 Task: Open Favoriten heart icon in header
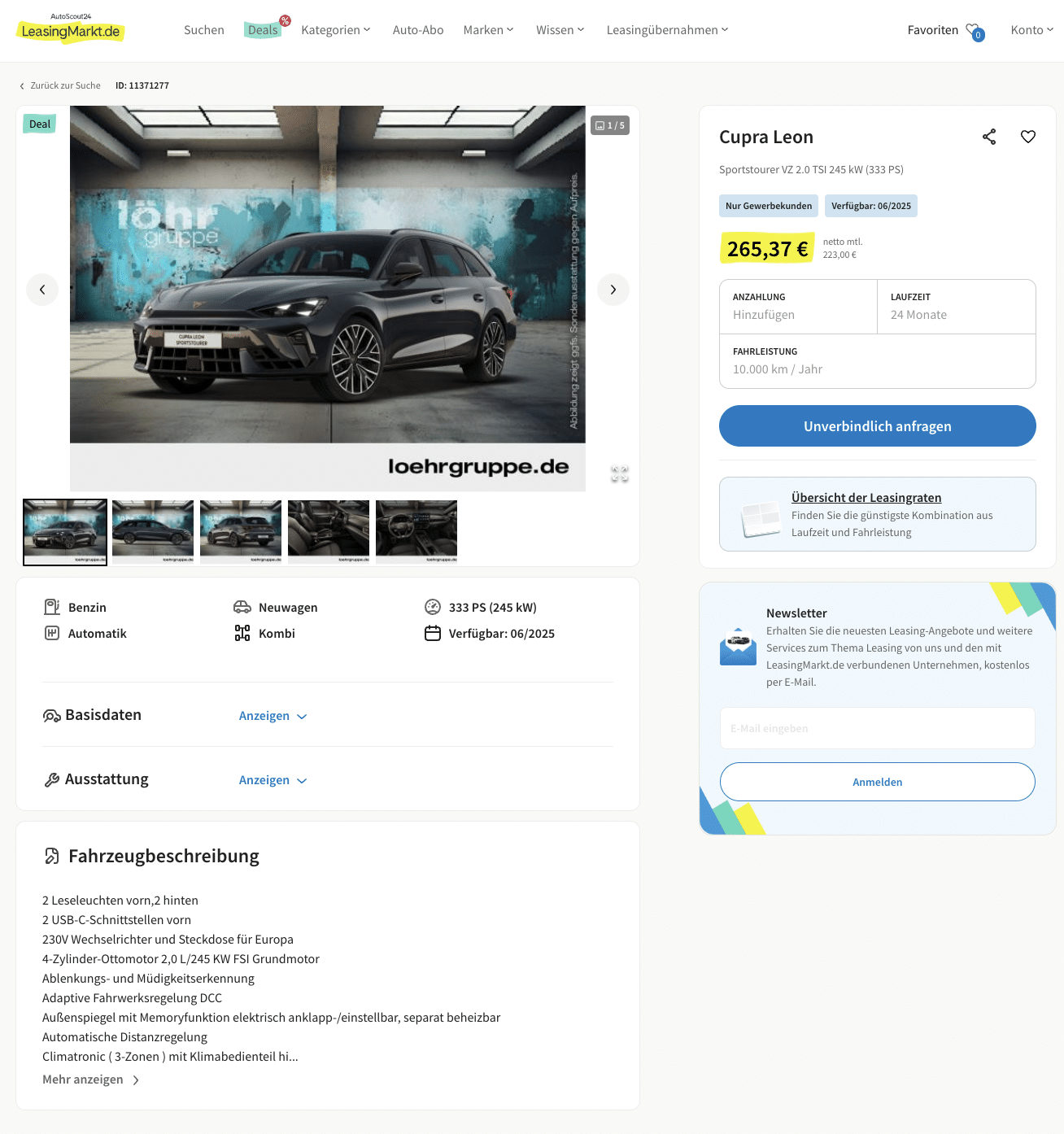[975, 31]
